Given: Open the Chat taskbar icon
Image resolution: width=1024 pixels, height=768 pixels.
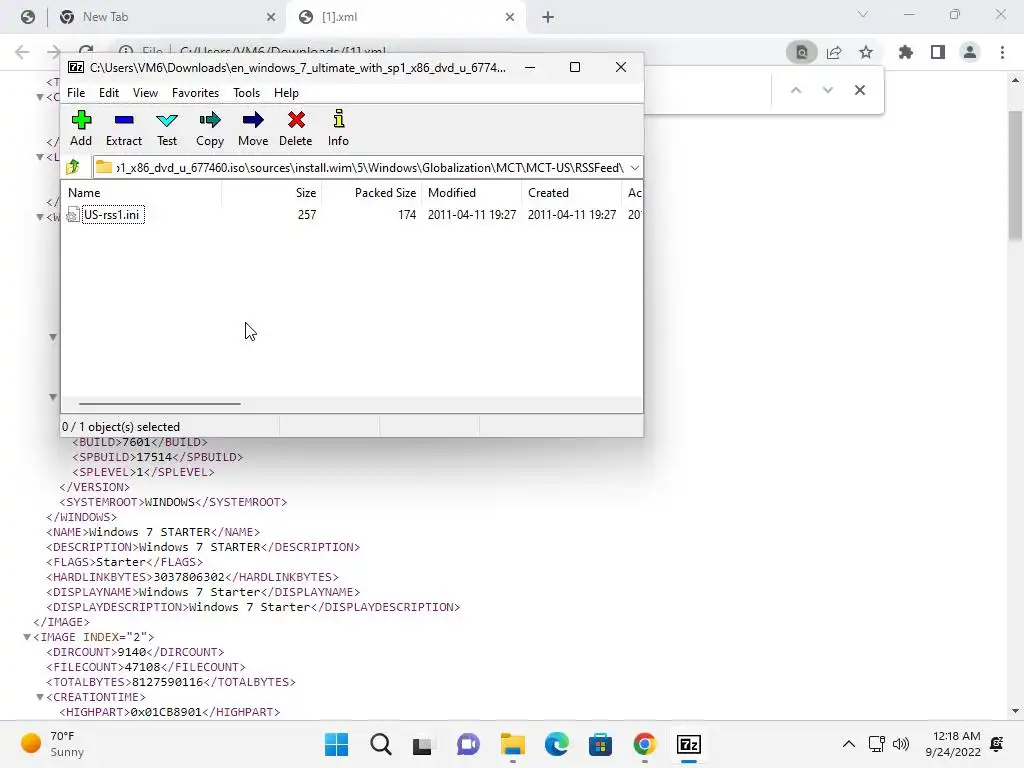Looking at the screenshot, I should 468,744.
